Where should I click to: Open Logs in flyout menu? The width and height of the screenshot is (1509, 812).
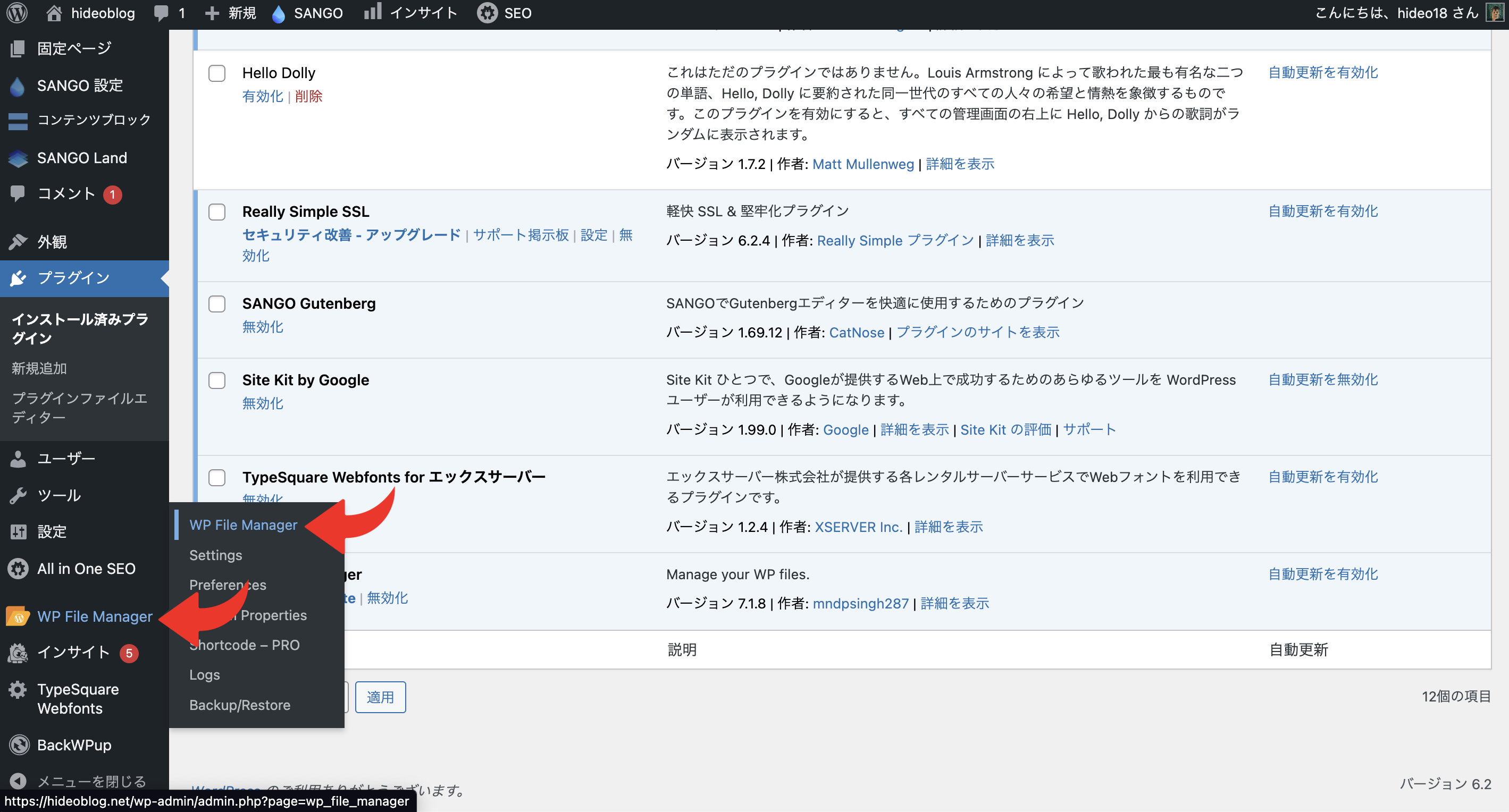[204, 674]
